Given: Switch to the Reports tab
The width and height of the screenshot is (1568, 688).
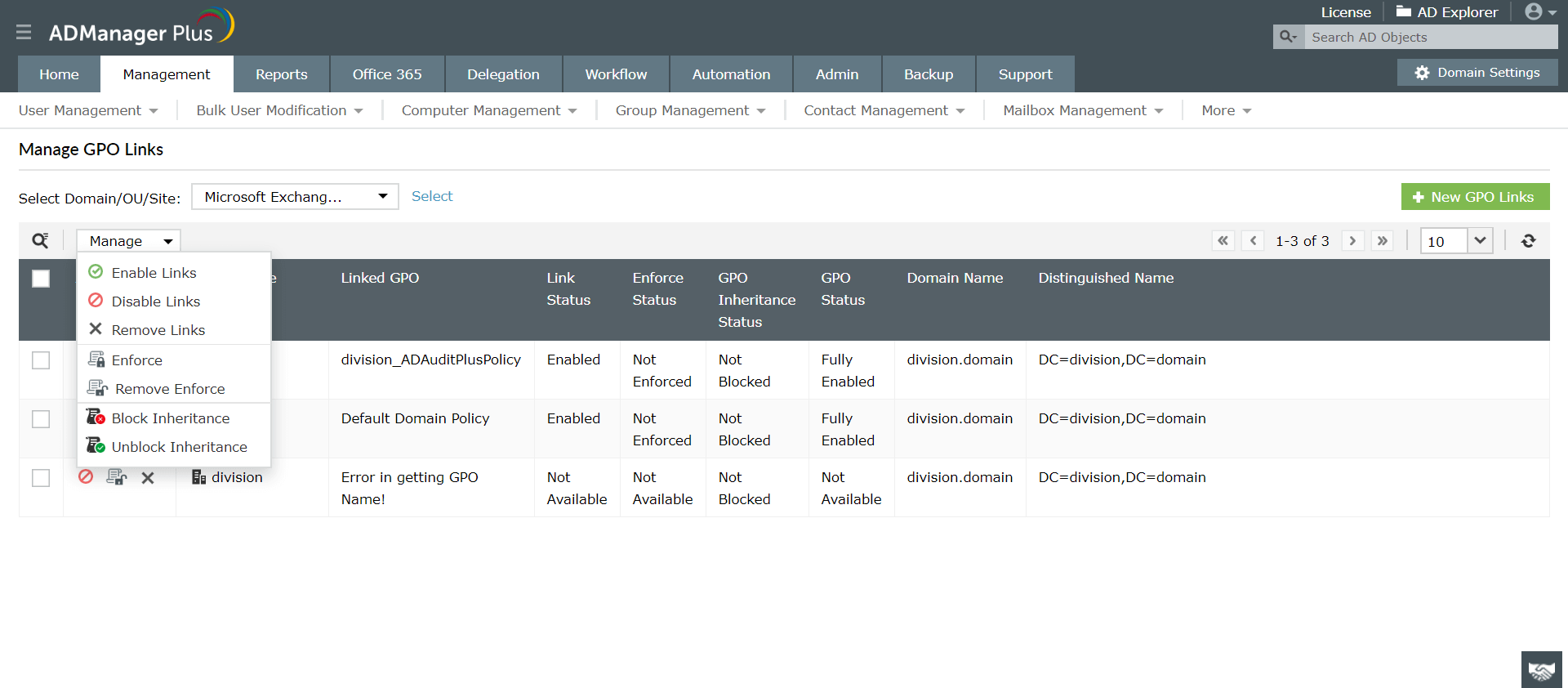Looking at the screenshot, I should [x=281, y=74].
